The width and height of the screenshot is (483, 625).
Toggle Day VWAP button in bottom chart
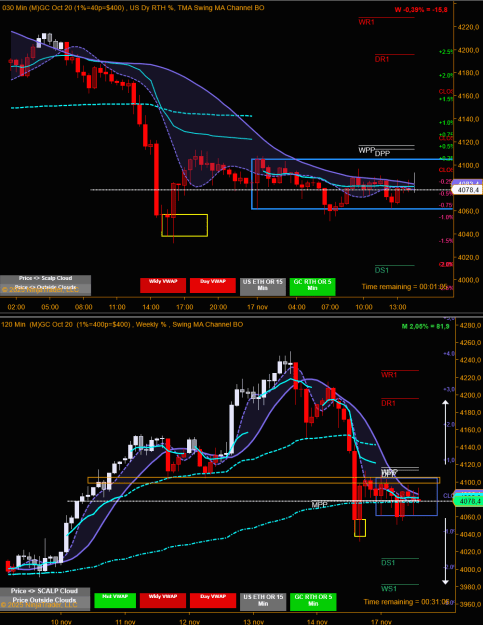pyautogui.click(x=213, y=600)
